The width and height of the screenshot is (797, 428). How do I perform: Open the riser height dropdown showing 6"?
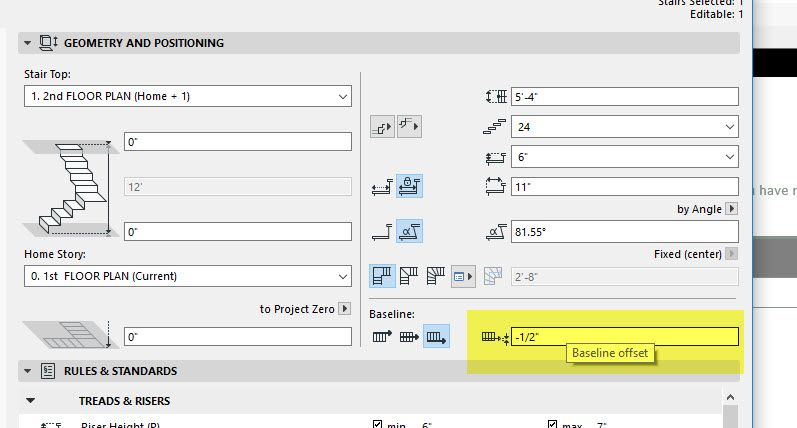pos(625,157)
